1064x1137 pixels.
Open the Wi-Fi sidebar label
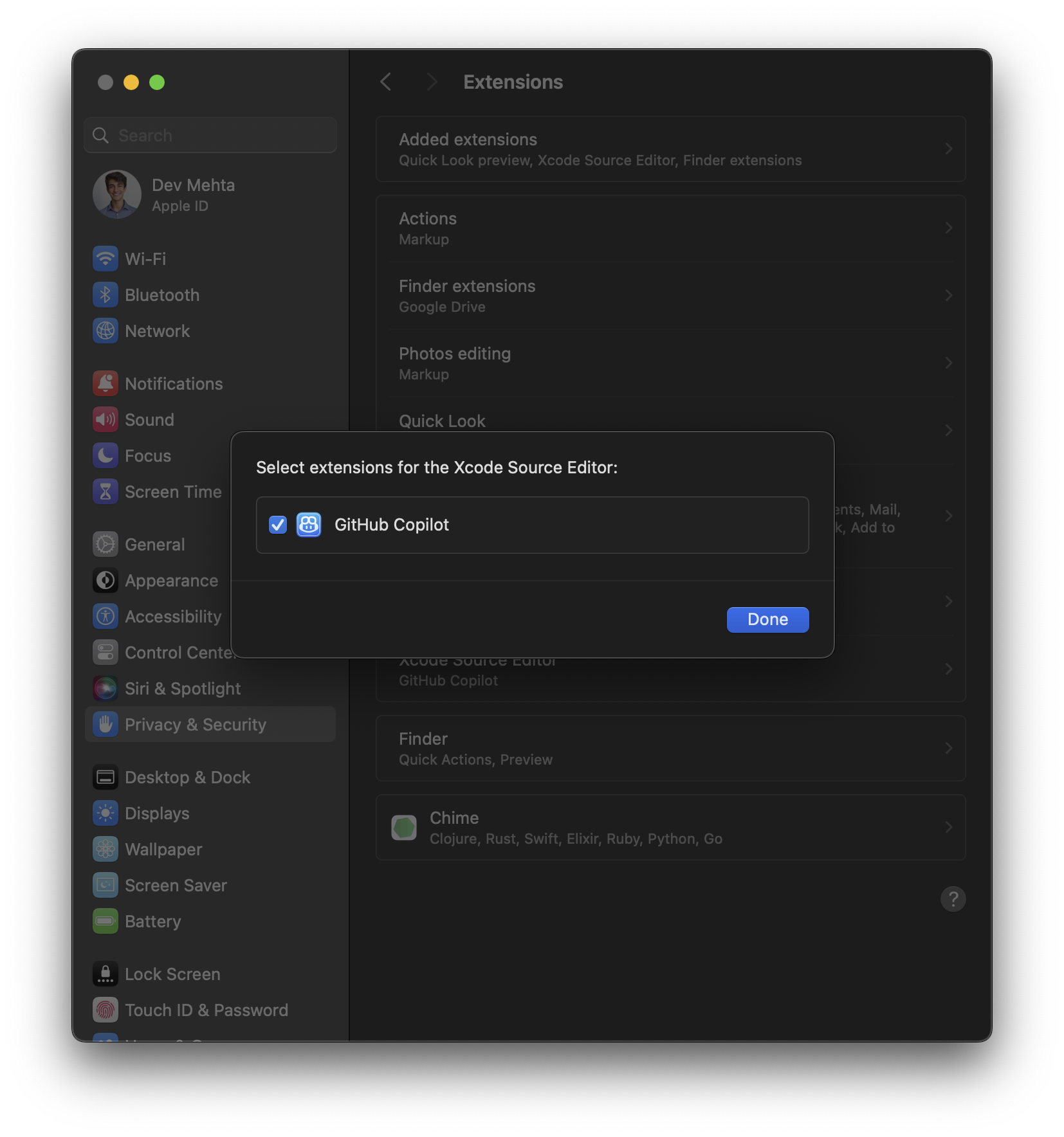coord(145,259)
